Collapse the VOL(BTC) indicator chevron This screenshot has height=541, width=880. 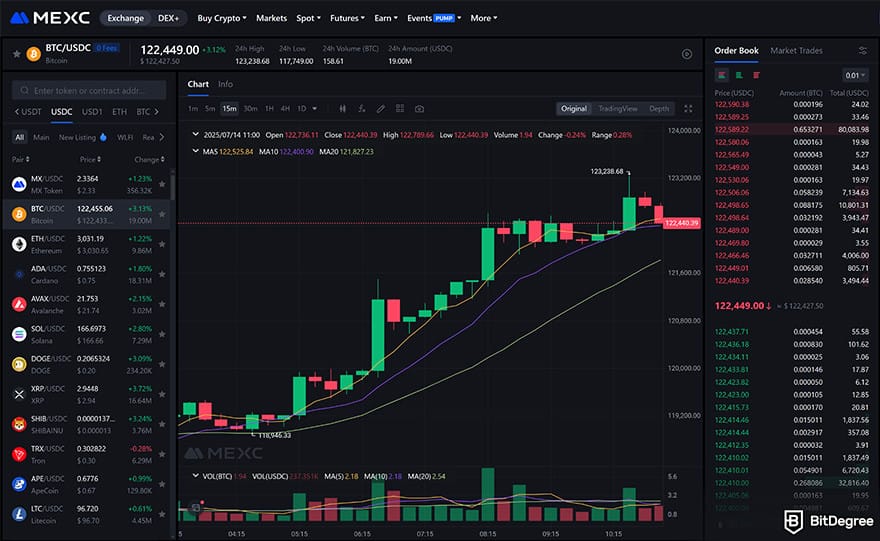pos(195,476)
